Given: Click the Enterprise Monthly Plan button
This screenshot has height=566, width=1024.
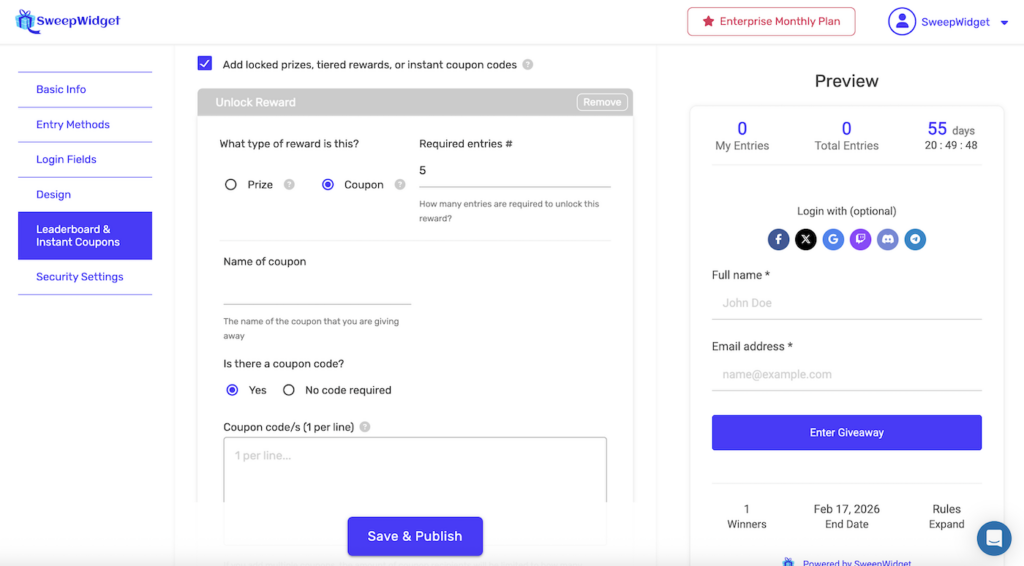Looking at the screenshot, I should click(x=771, y=21).
